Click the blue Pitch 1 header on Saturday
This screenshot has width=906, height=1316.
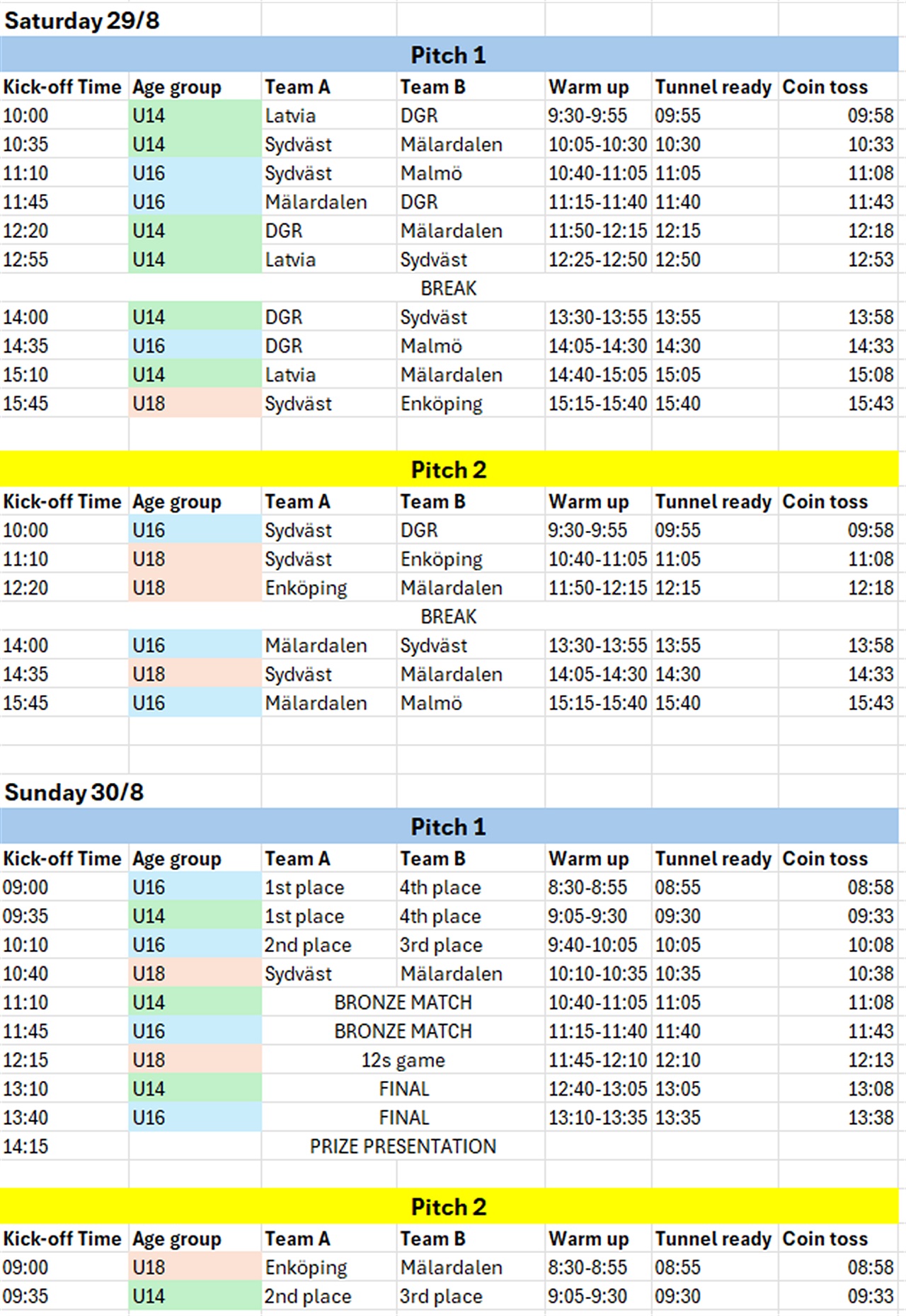coord(449,55)
